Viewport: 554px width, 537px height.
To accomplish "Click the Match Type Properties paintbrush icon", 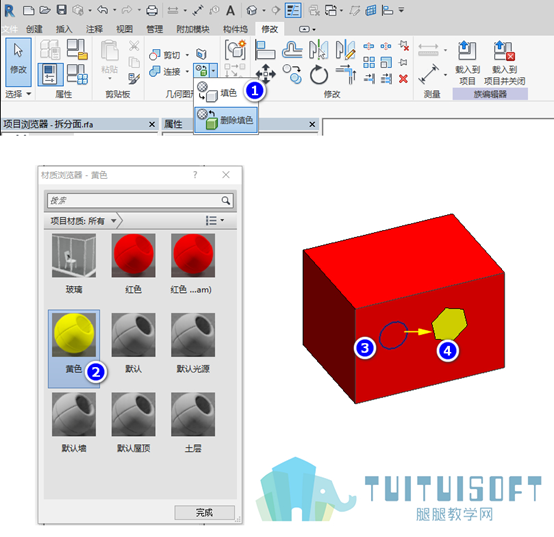I will [134, 78].
